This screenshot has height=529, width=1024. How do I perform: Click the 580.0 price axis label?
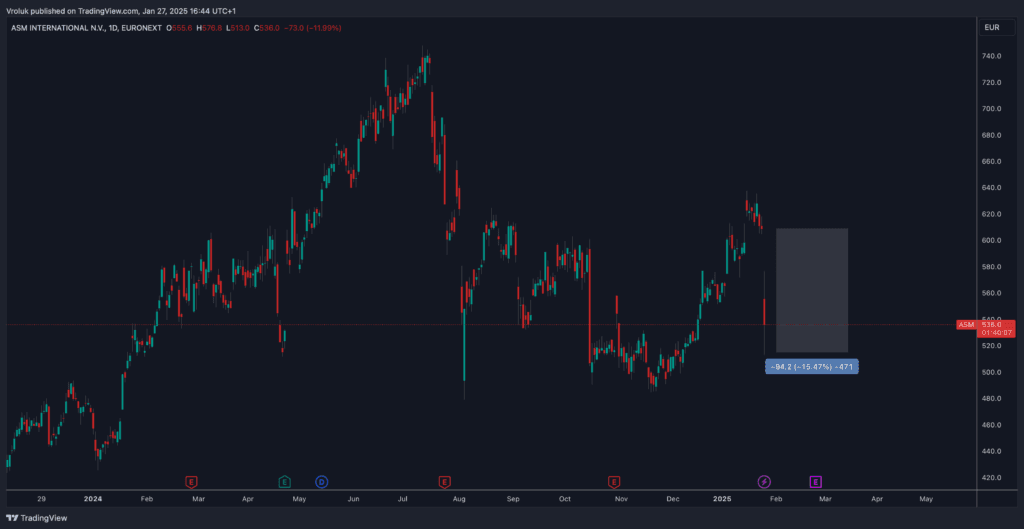[x=992, y=266]
